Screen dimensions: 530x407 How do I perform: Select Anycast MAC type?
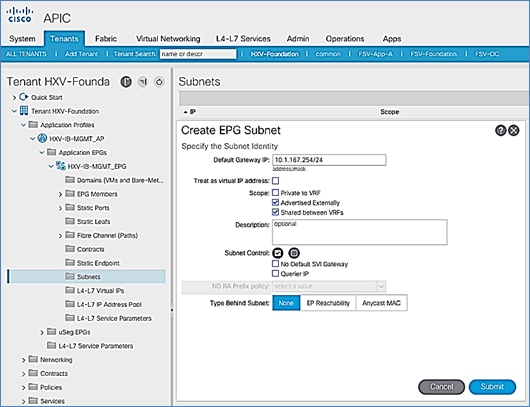381,303
